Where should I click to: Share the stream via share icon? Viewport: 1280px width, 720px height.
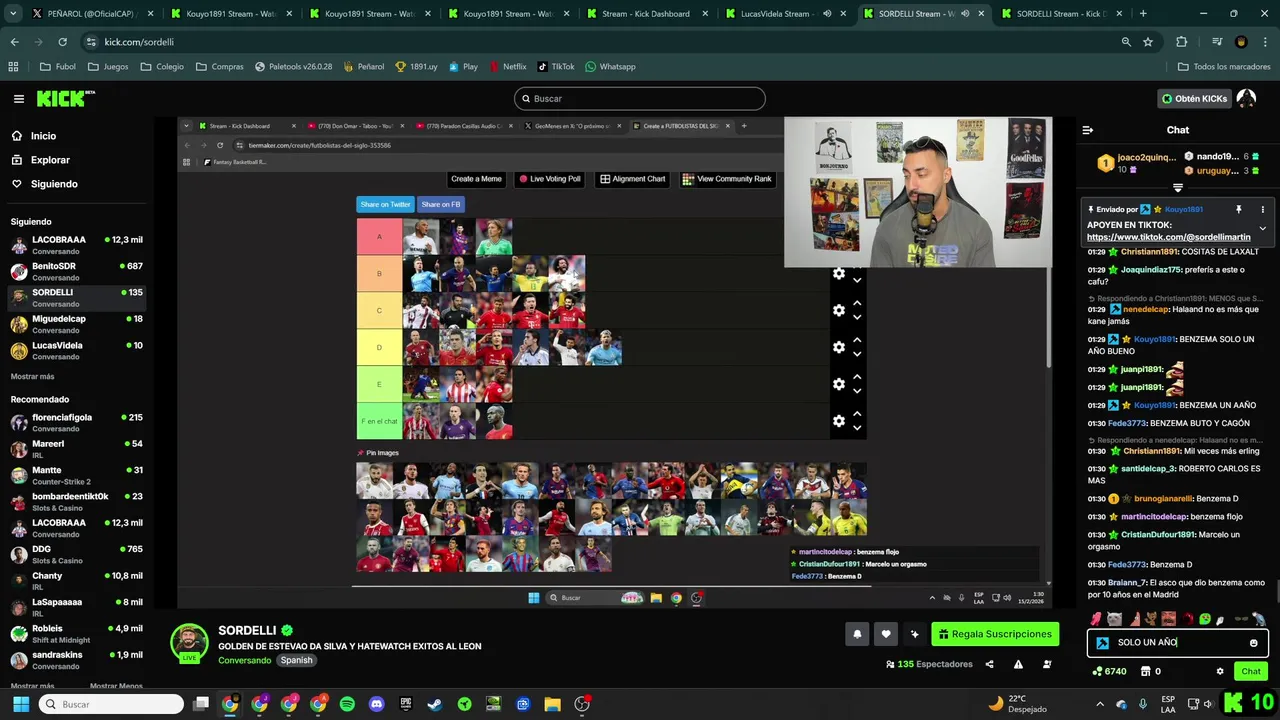pos(989,664)
